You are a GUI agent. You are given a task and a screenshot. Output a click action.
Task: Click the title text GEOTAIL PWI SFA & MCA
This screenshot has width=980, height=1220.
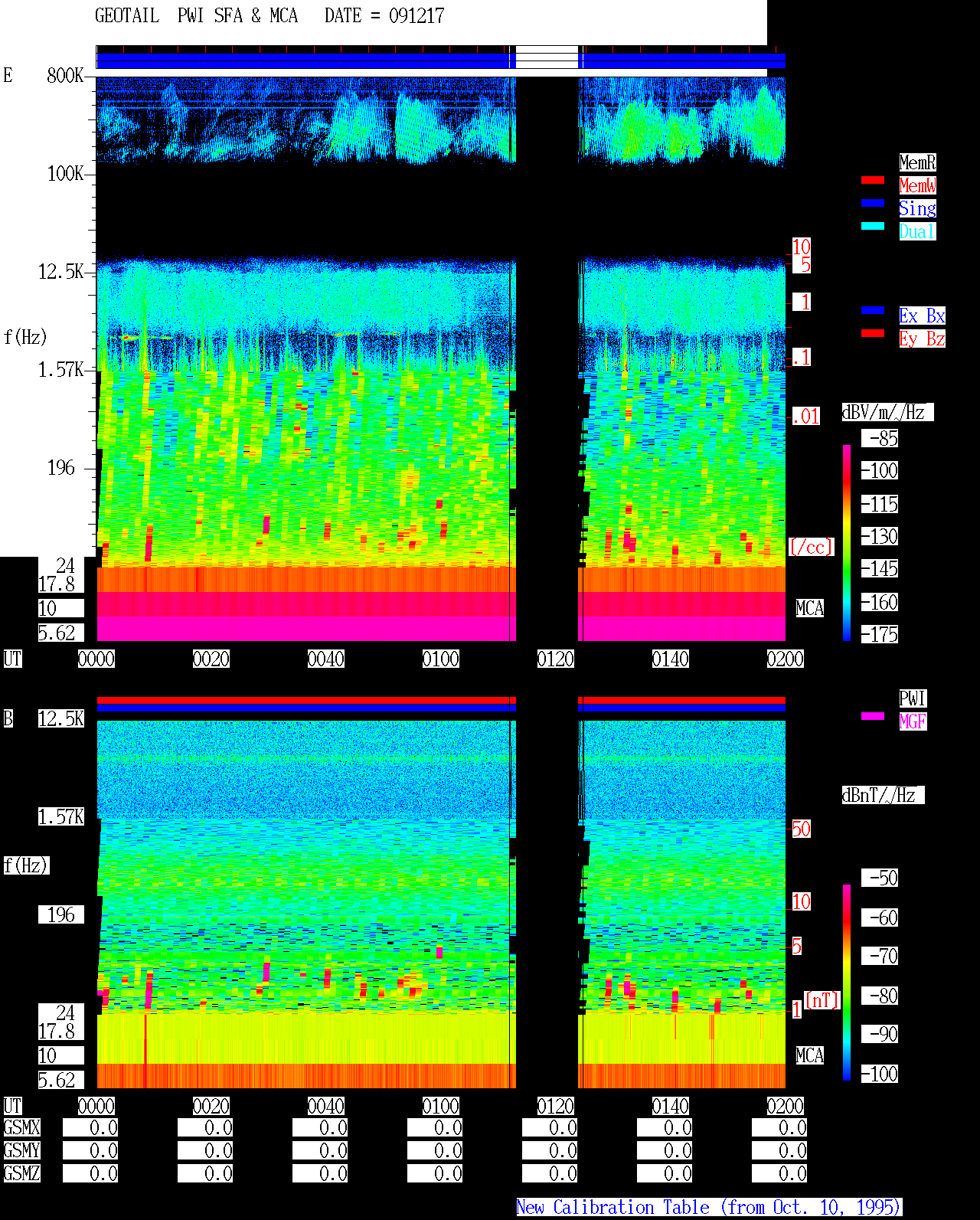[x=196, y=16]
